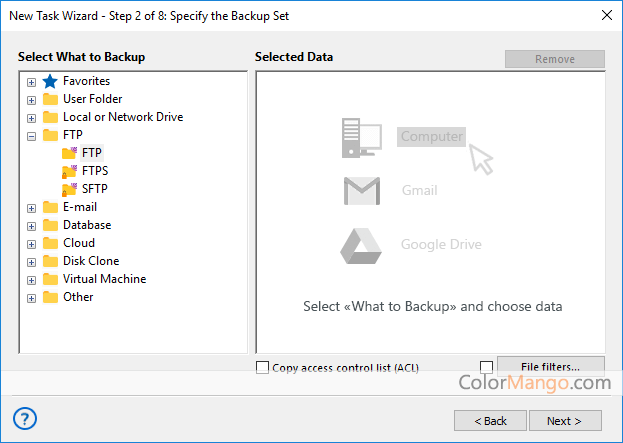Click the Computer icon in Selected Data
Viewport: 623px width, 443px height.
(360, 136)
